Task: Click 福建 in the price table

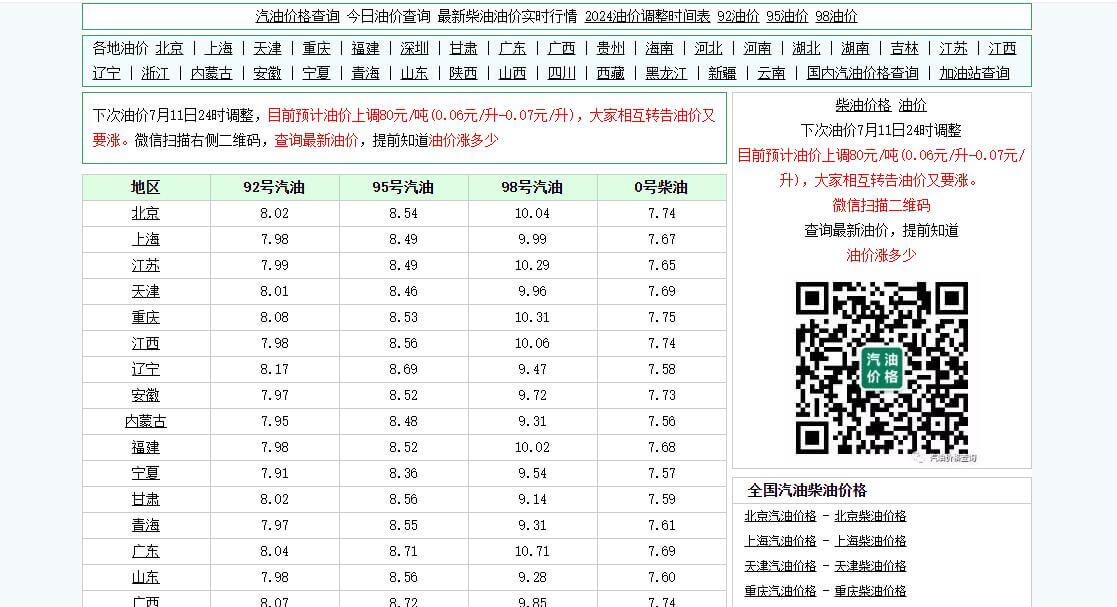Action: coord(146,448)
